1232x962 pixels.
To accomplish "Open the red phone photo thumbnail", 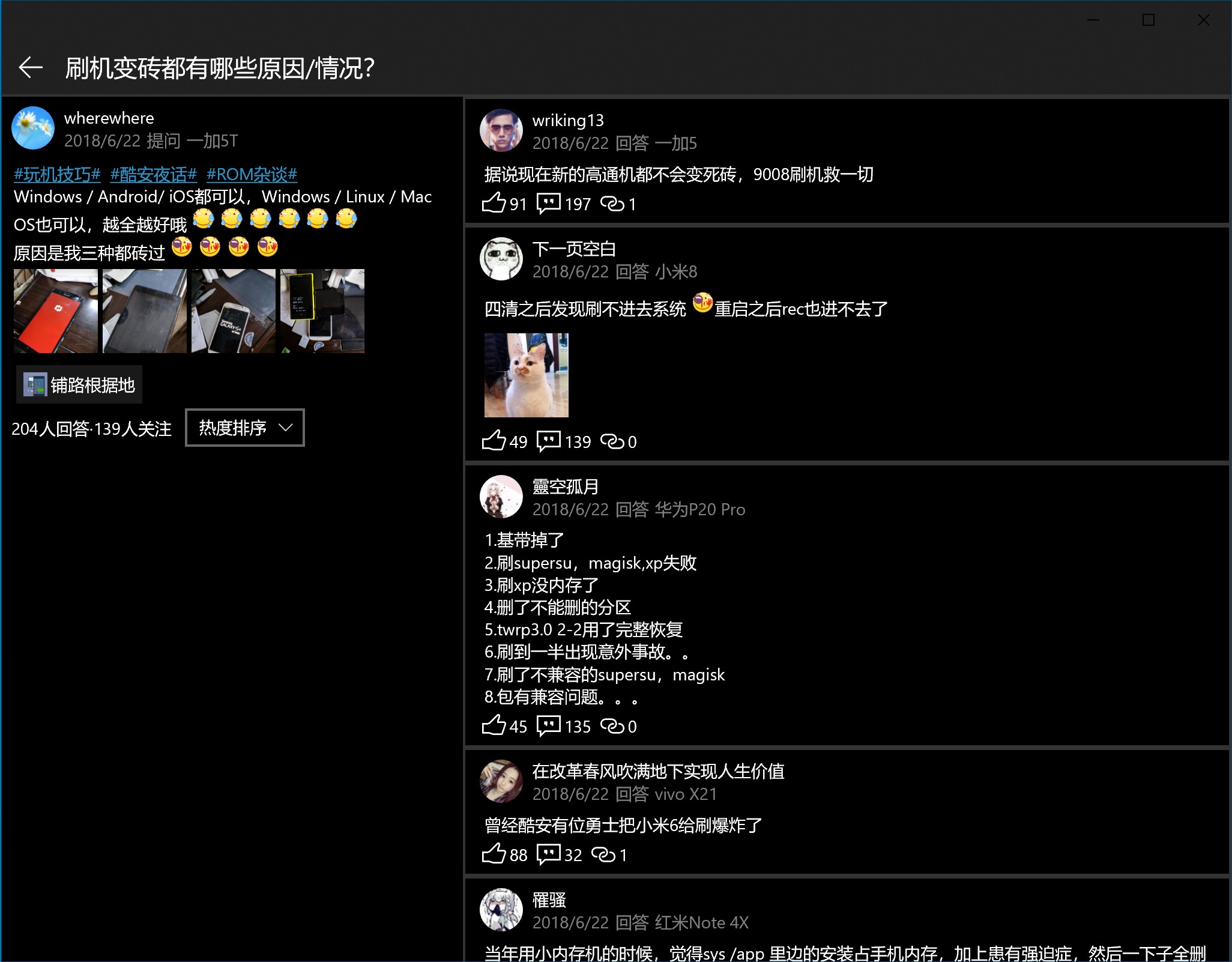I will point(55,310).
